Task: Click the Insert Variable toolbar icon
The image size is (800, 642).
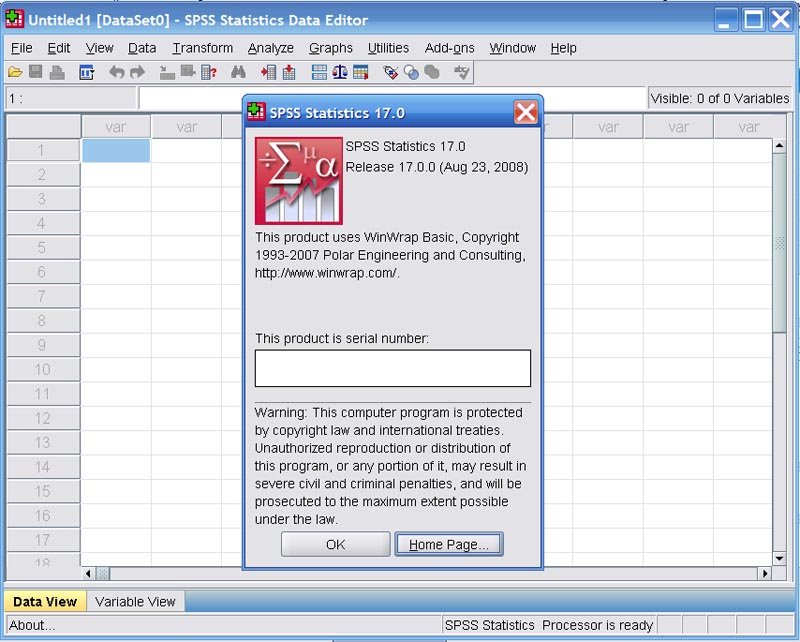Action: [289, 72]
